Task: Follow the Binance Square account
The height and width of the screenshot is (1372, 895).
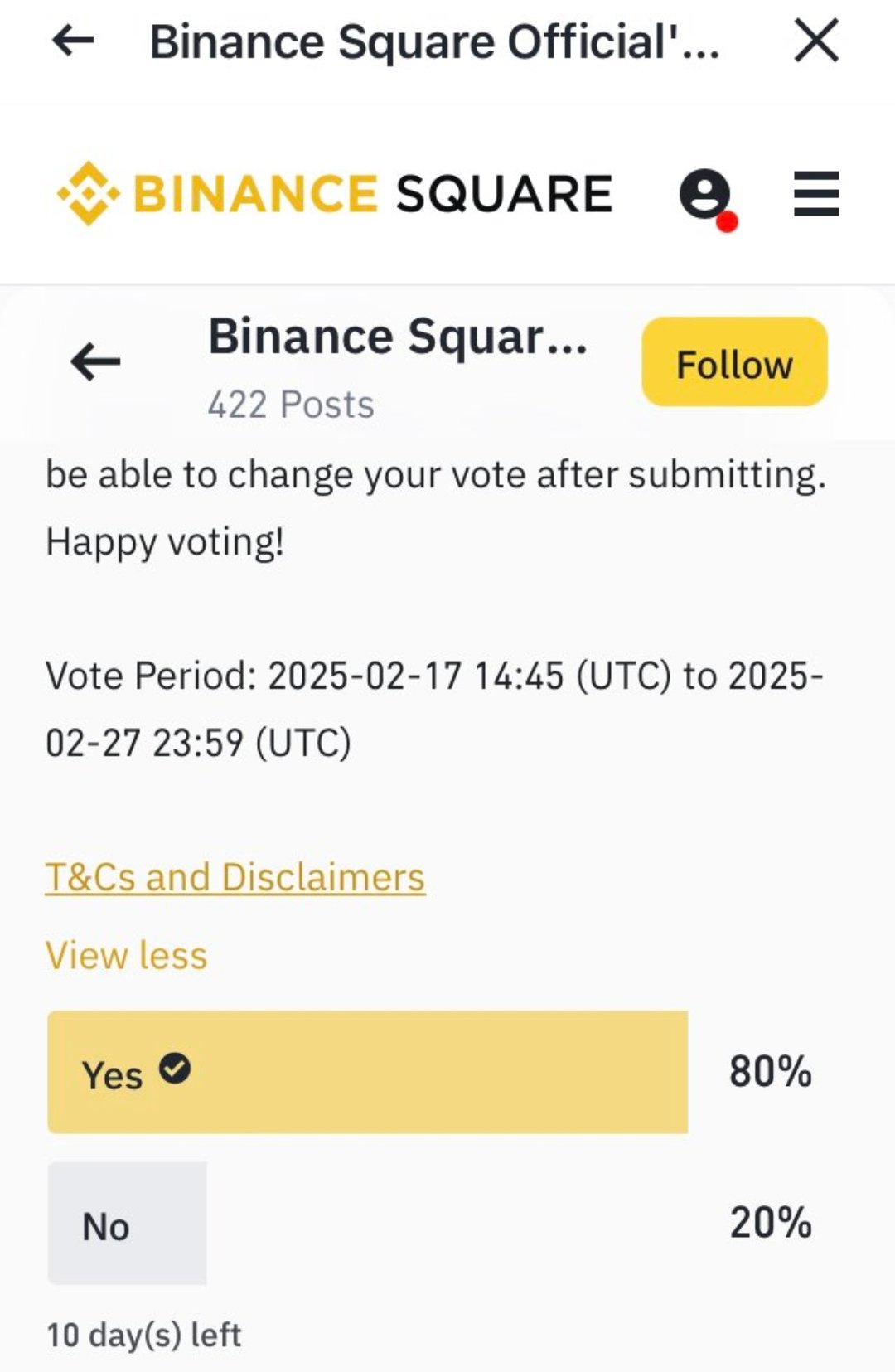Action: pos(734,361)
